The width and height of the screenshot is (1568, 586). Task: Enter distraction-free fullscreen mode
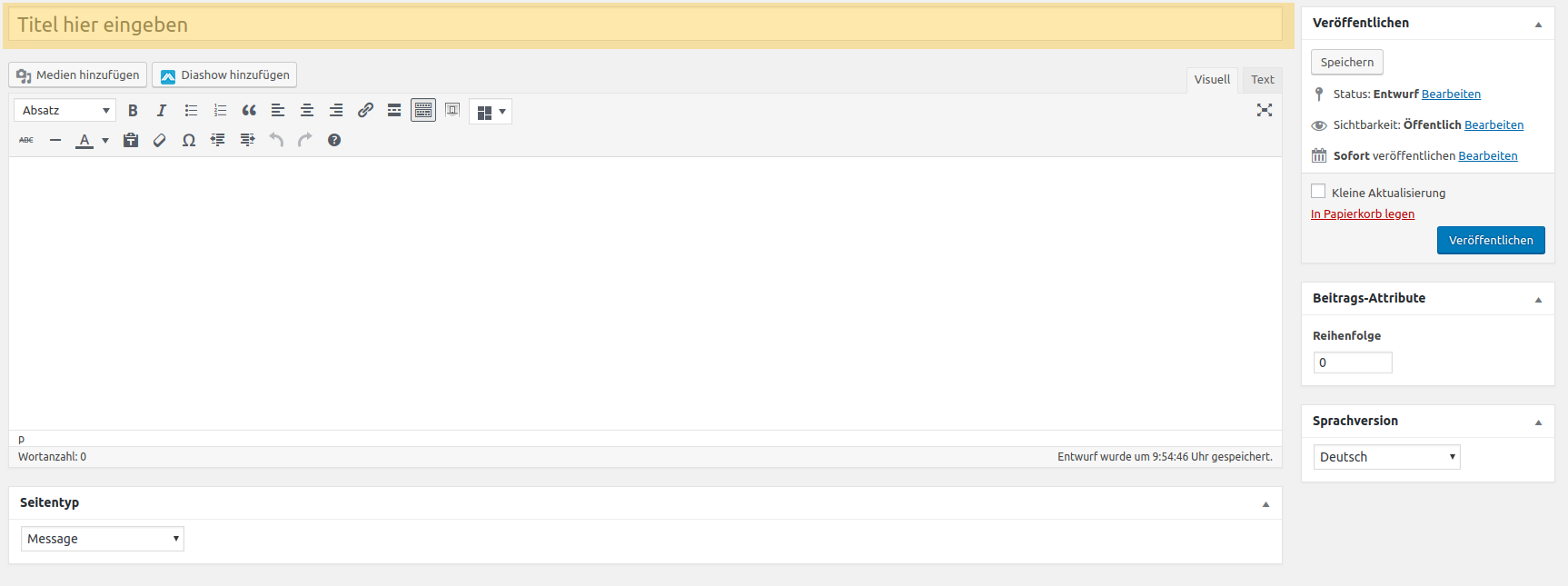(1264, 110)
